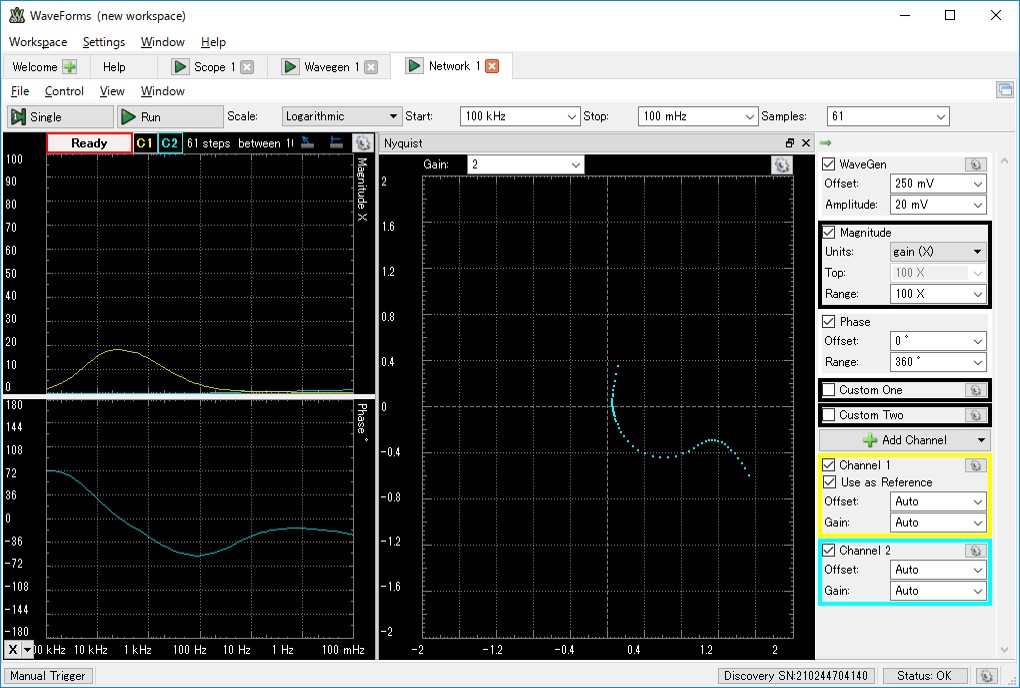
Task: Click the WaveGen options gear icon
Action: click(x=975, y=164)
